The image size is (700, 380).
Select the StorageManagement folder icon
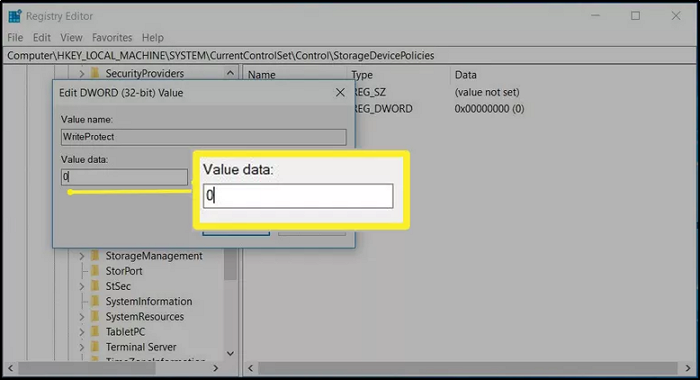tap(95, 256)
